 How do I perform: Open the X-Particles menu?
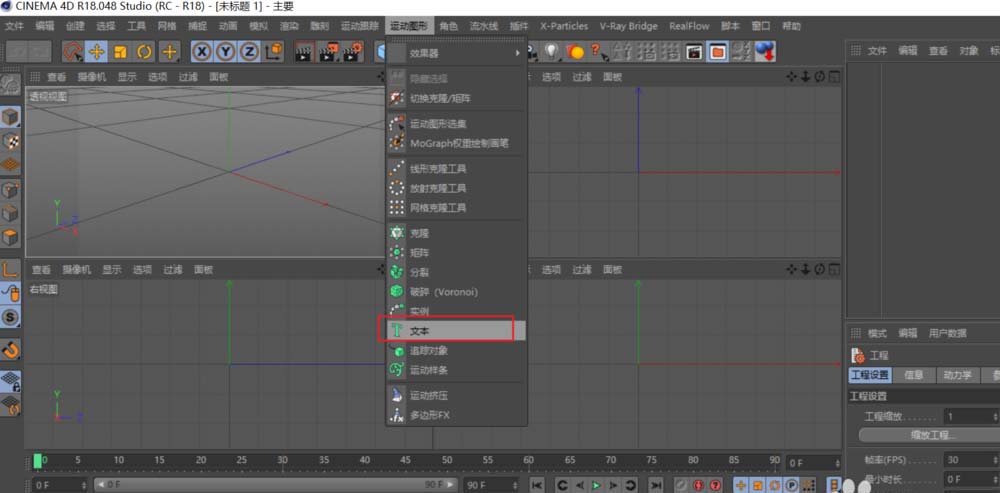tap(564, 26)
